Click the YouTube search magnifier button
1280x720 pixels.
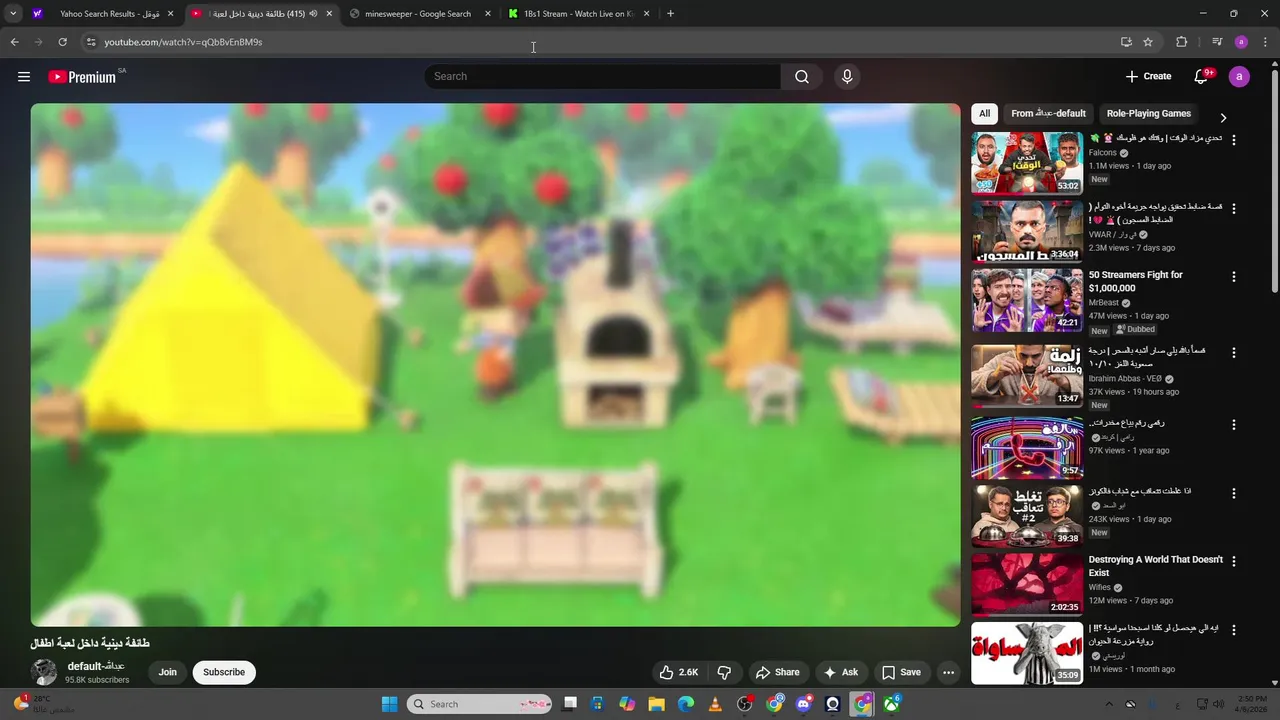pos(802,77)
